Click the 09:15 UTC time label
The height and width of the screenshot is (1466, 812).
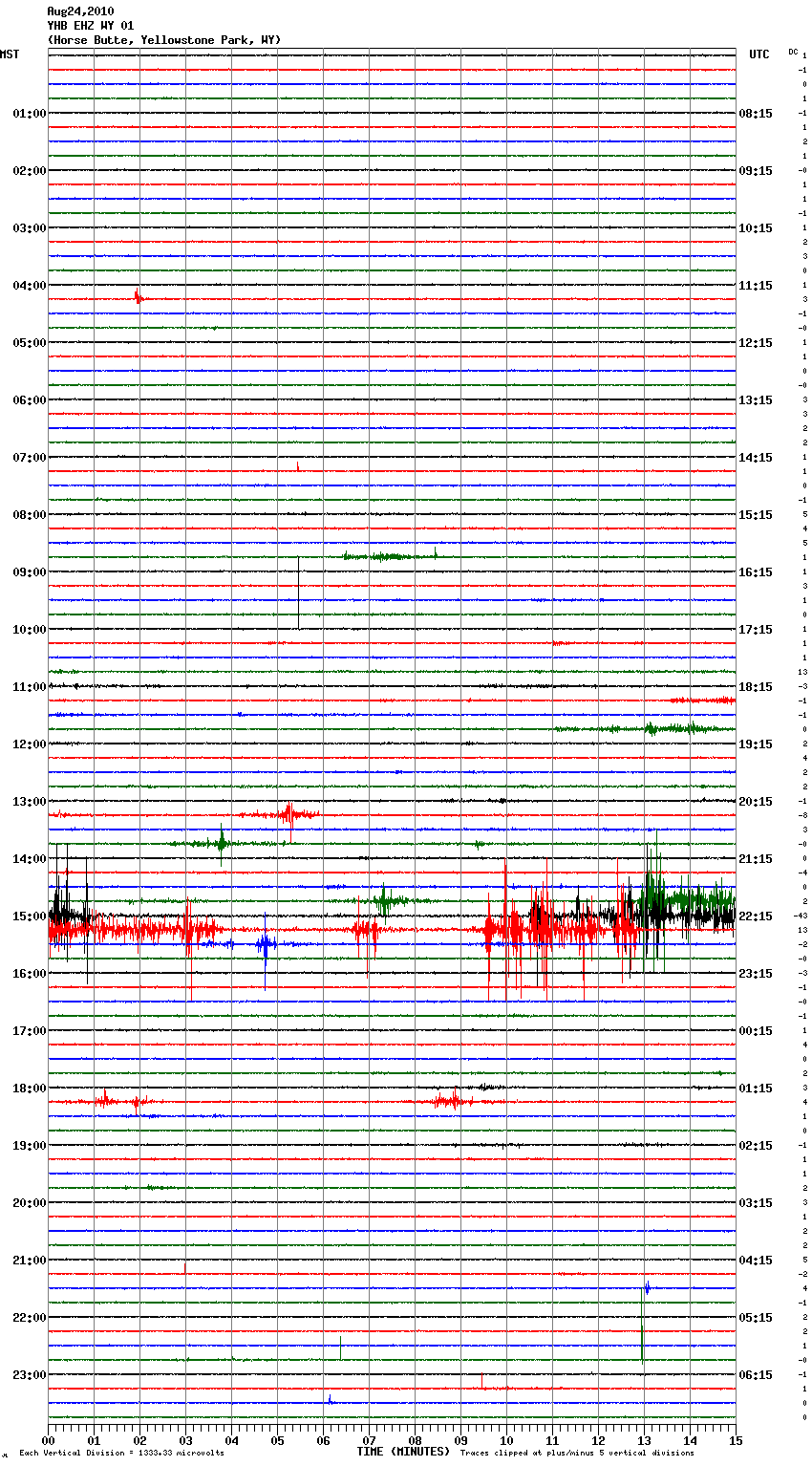pos(756,171)
